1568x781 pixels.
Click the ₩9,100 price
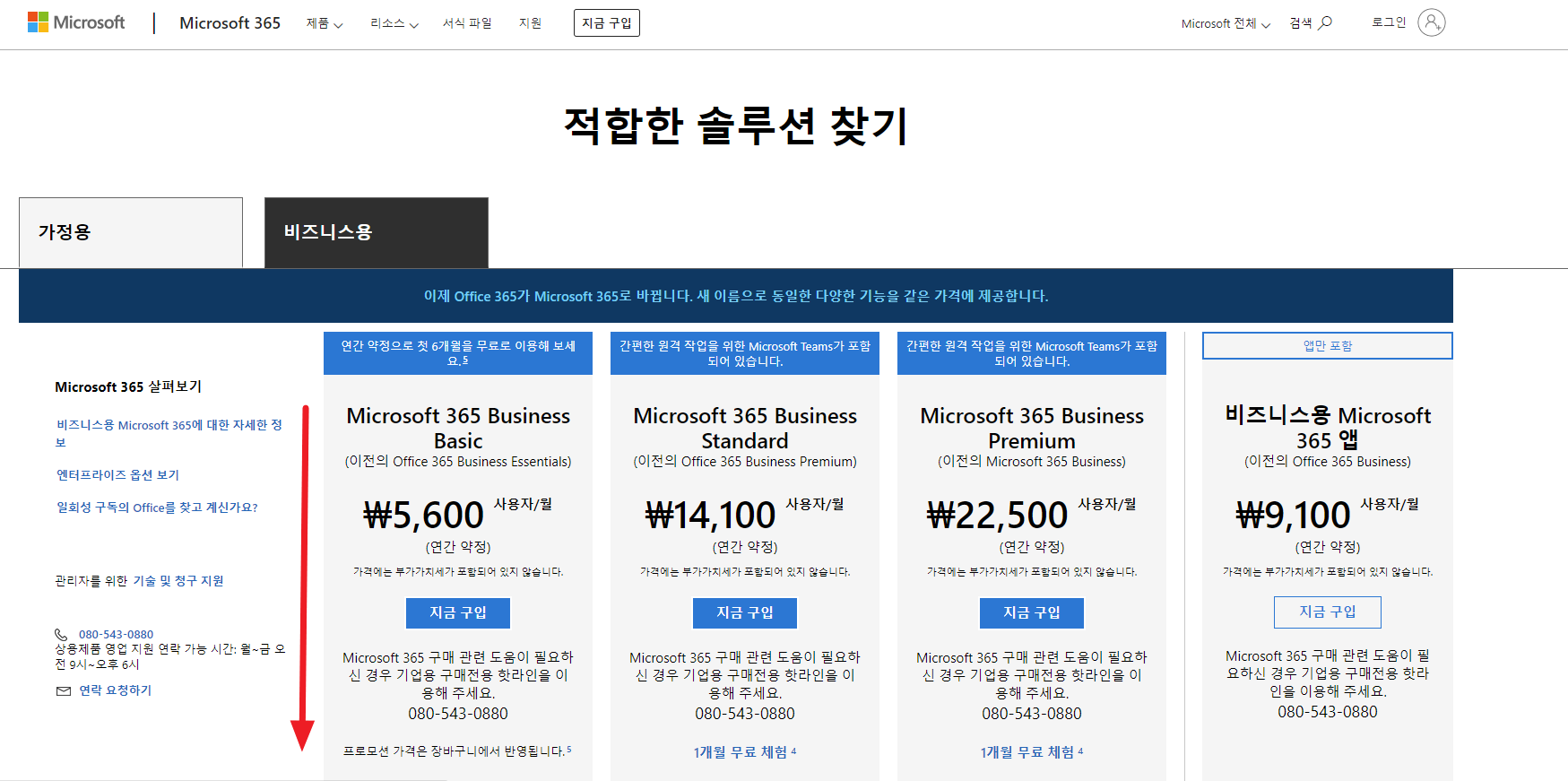tap(1293, 516)
